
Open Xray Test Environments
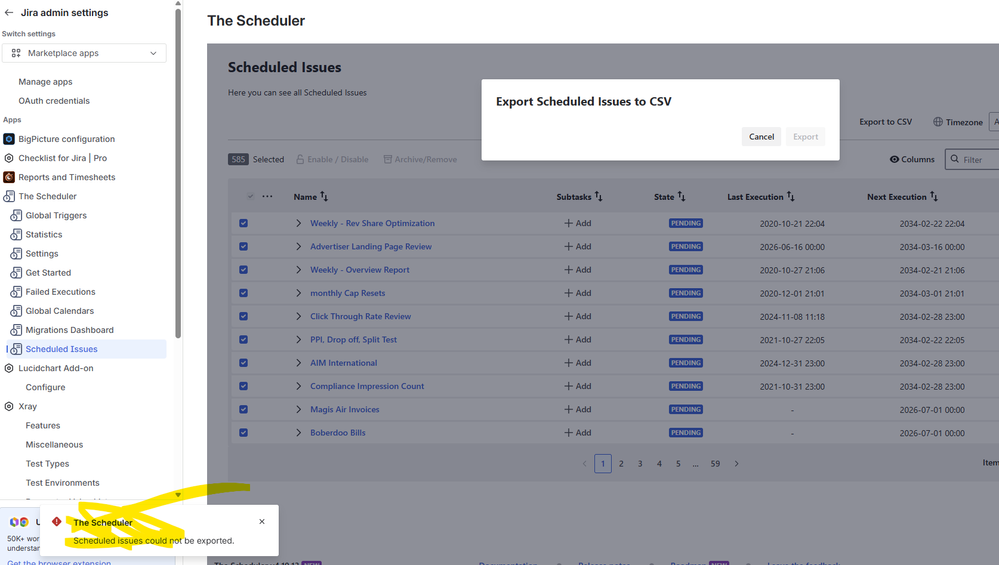tap(62, 483)
